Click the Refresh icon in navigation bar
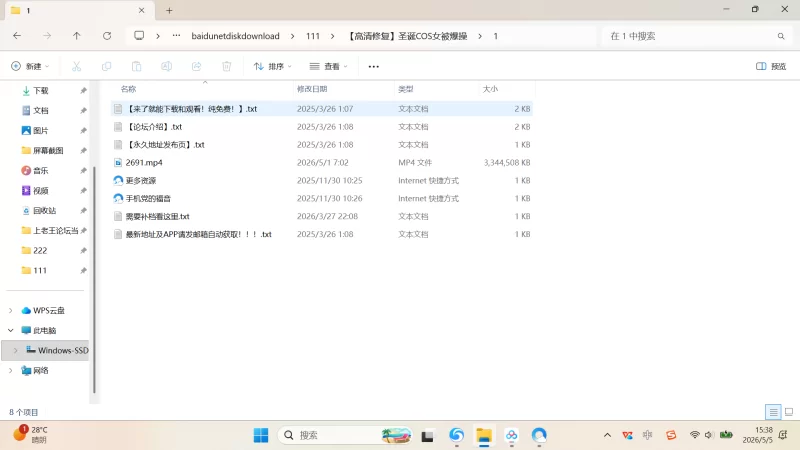The height and width of the screenshot is (450, 800). pos(107,36)
